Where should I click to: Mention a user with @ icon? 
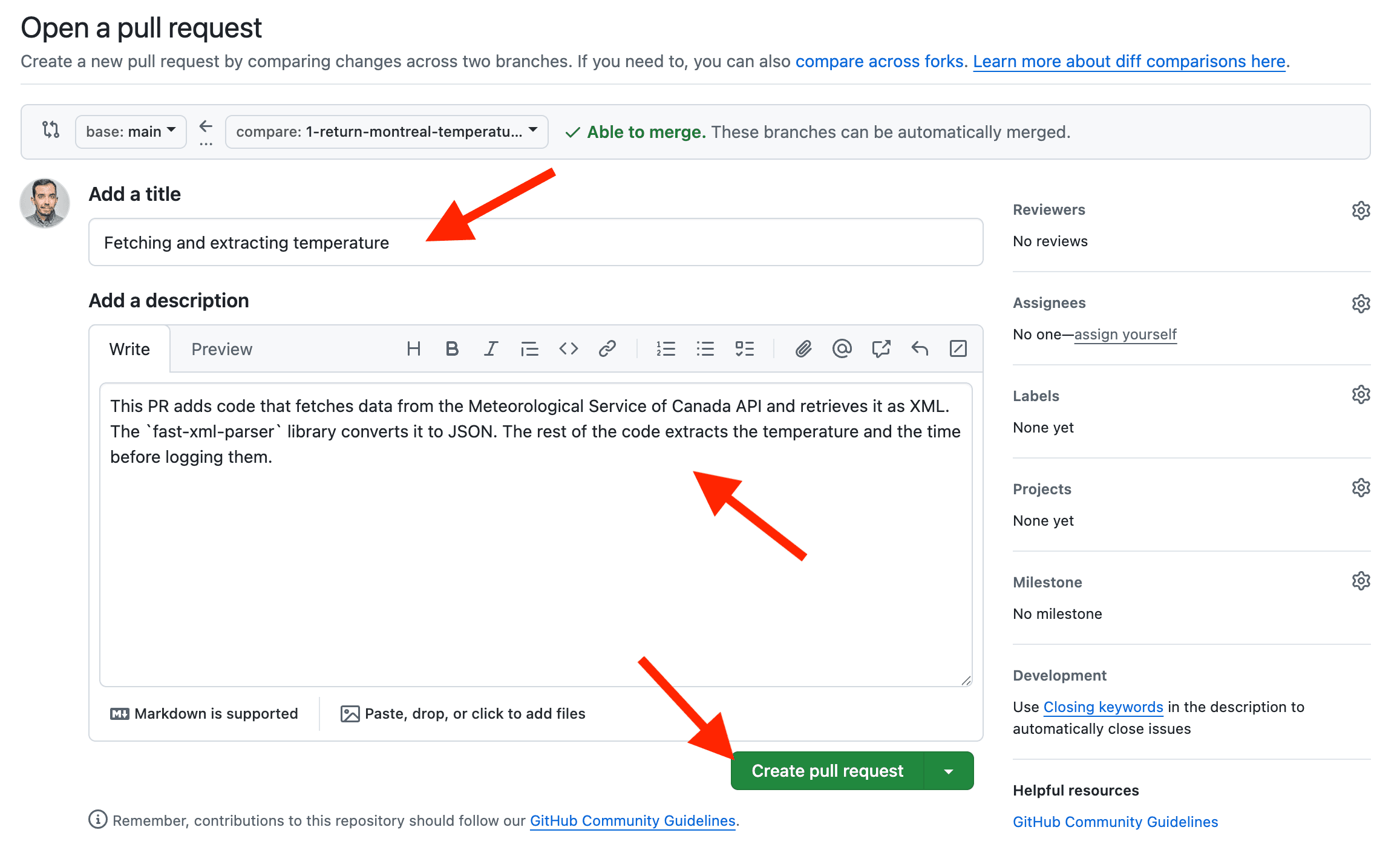[x=842, y=349]
